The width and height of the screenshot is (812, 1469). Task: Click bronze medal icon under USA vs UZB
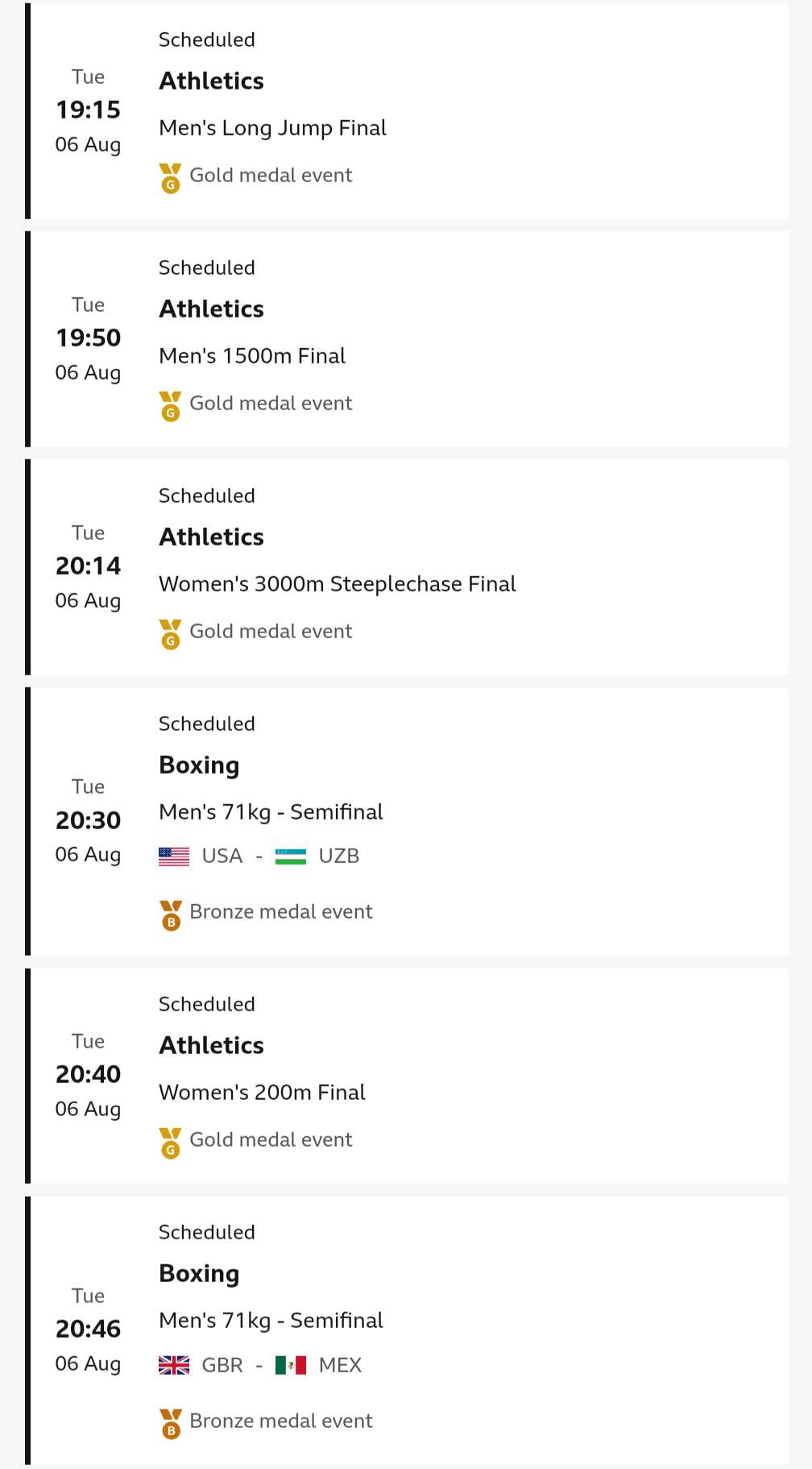click(170, 915)
